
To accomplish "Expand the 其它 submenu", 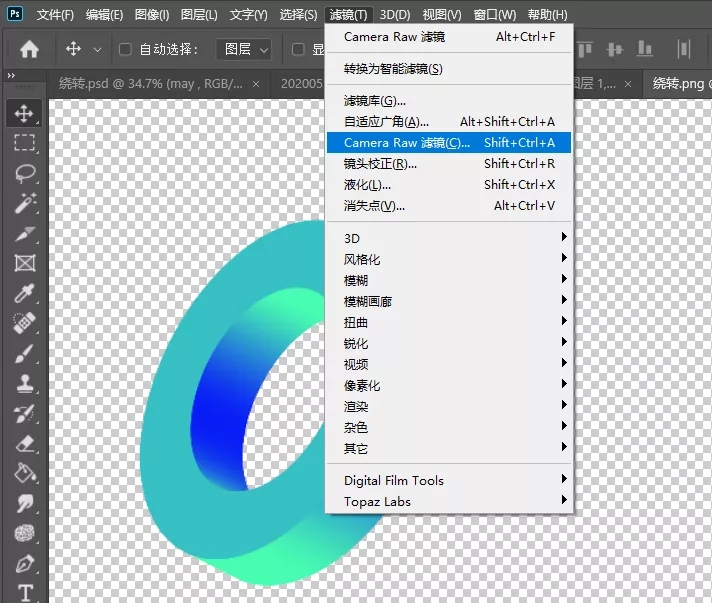I will (x=449, y=449).
